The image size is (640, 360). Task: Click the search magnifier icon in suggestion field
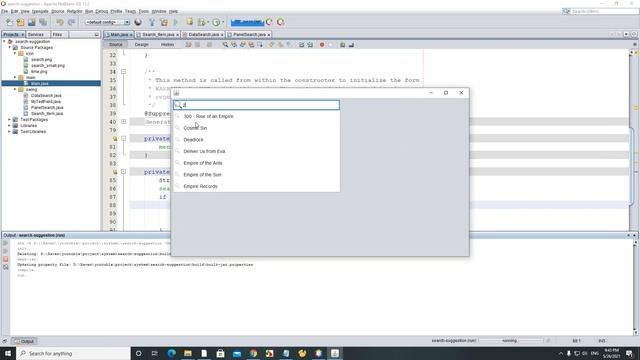click(x=178, y=105)
